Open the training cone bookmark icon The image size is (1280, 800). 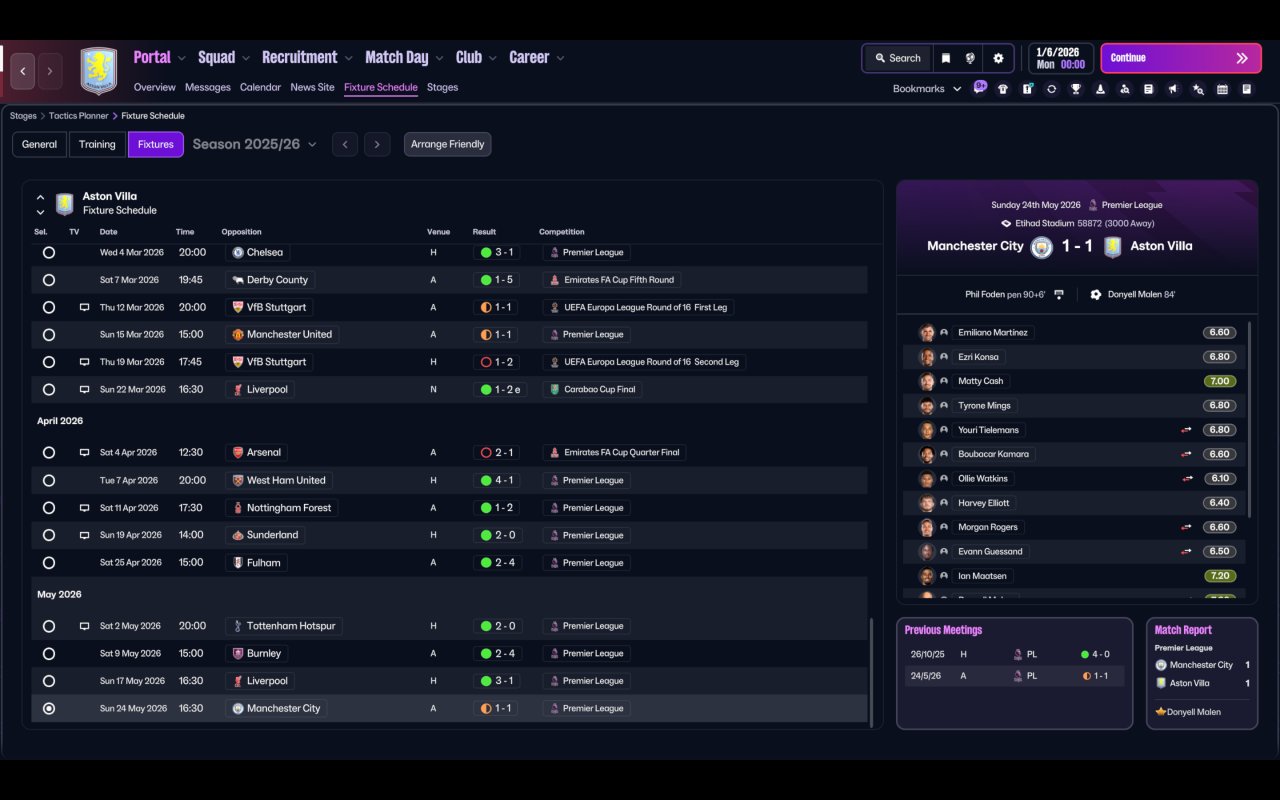[1100, 89]
